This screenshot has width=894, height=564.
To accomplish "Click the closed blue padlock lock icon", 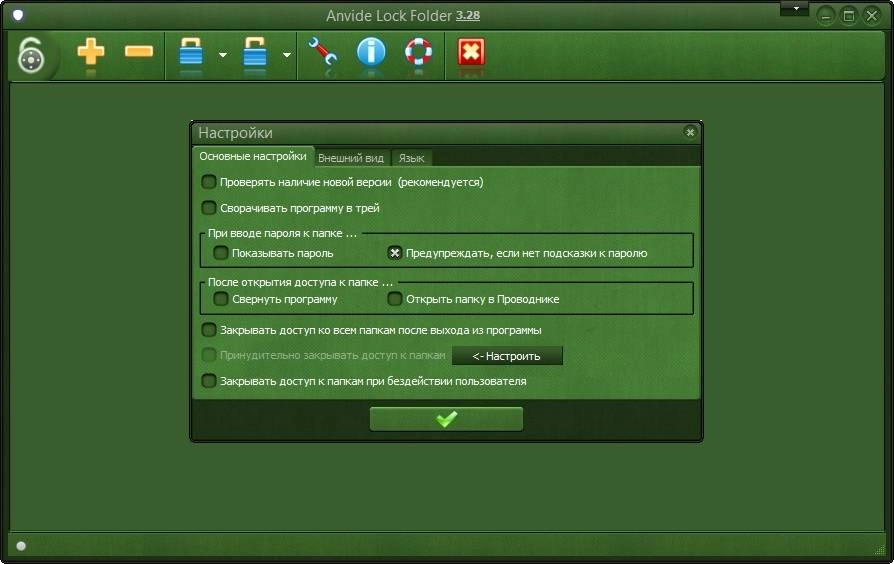I will pyautogui.click(x=191, y=52).
